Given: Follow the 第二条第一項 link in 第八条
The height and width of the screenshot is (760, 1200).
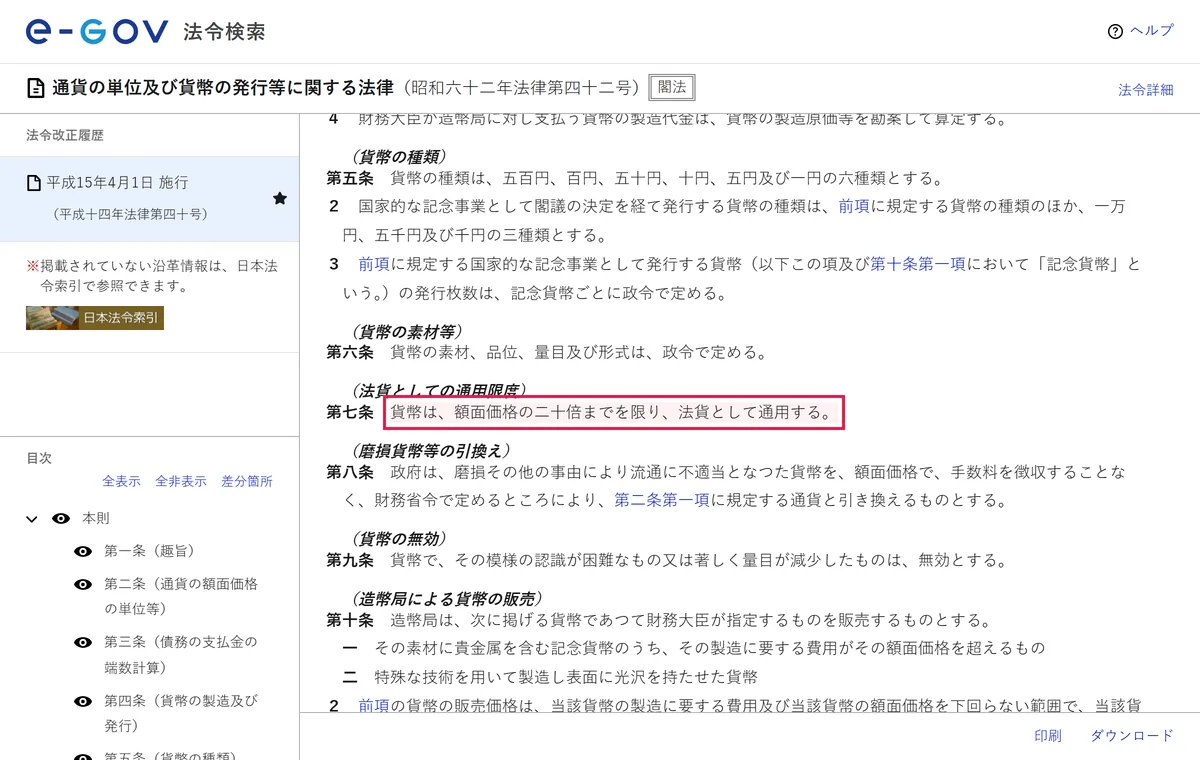Looking at the screenshot, I should pos(662,500).
